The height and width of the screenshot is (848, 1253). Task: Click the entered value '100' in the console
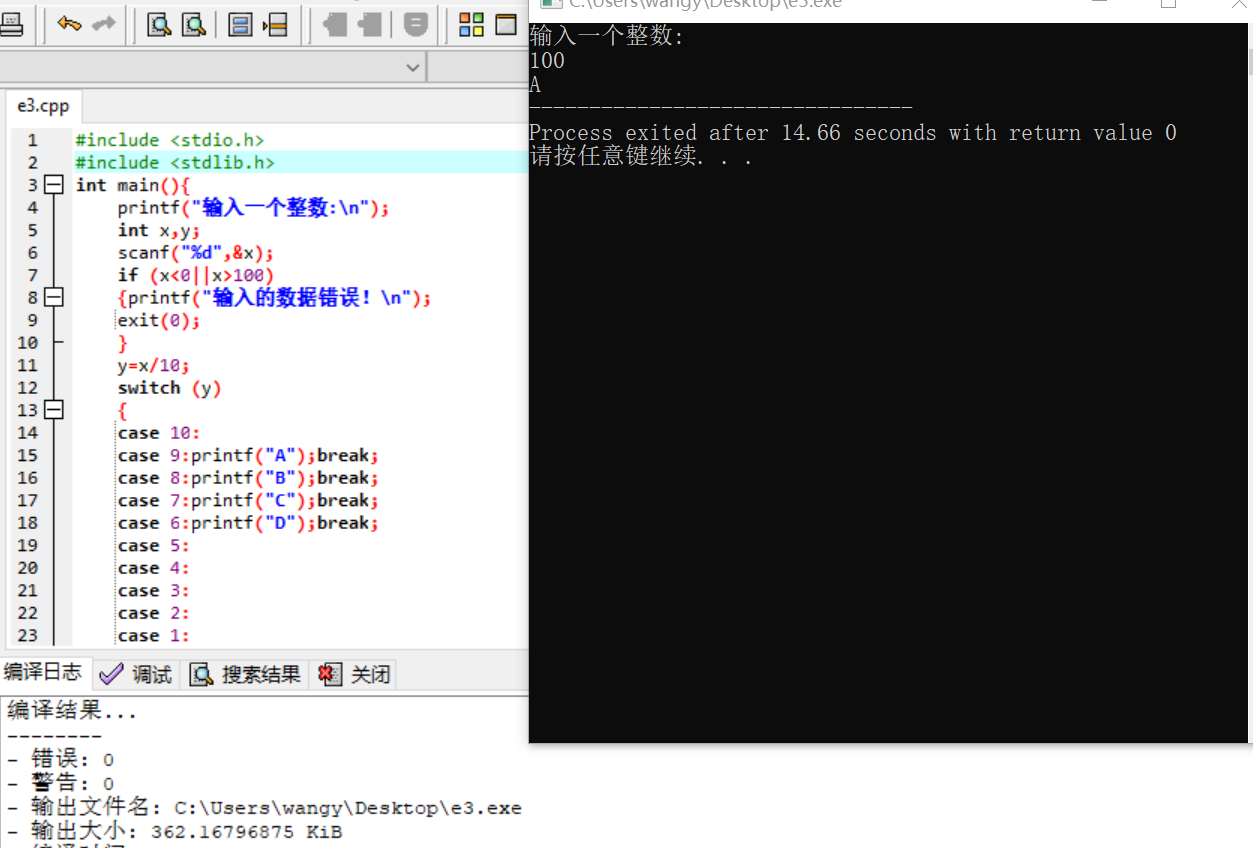pyautogui.click(x=547, y=61)
